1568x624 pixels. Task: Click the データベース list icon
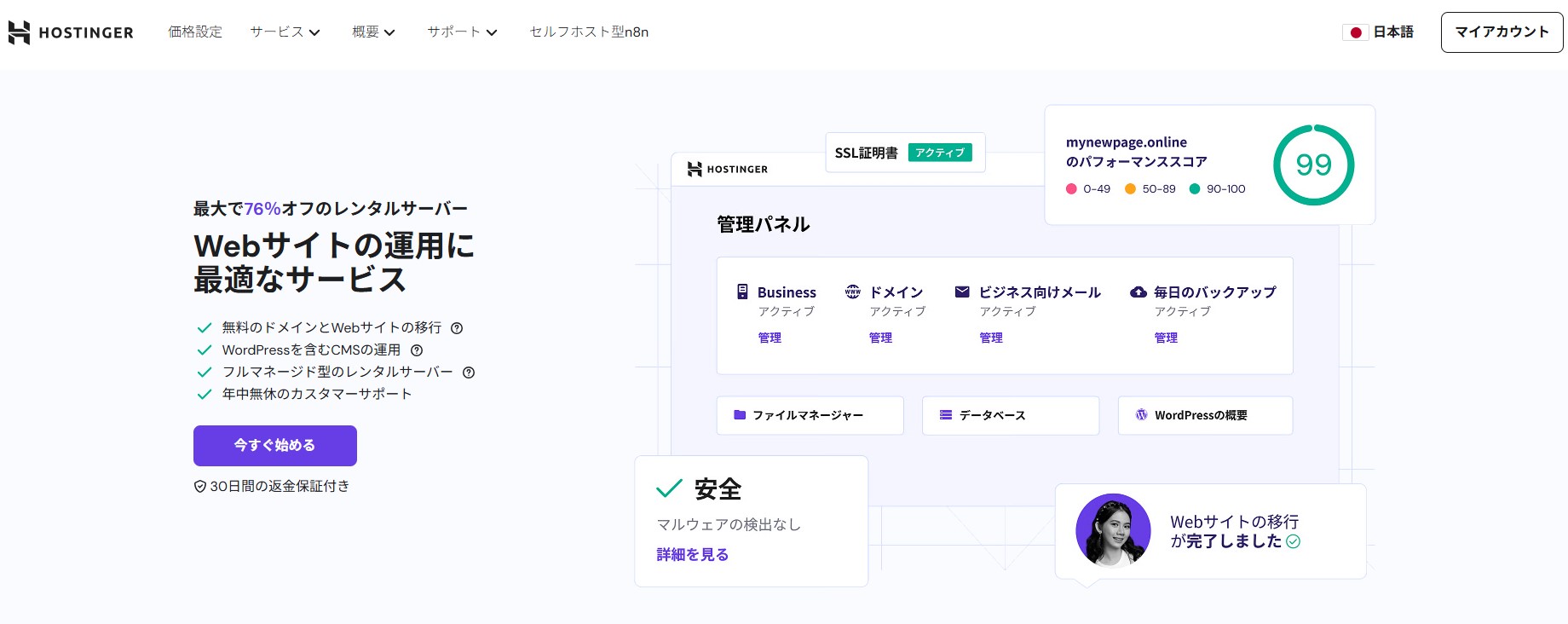946,415
